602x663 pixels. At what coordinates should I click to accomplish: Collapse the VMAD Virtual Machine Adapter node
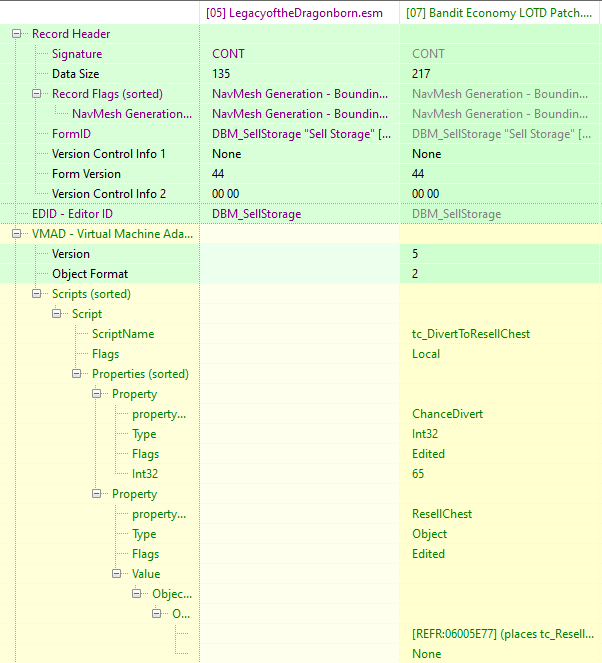click(18, 234)
